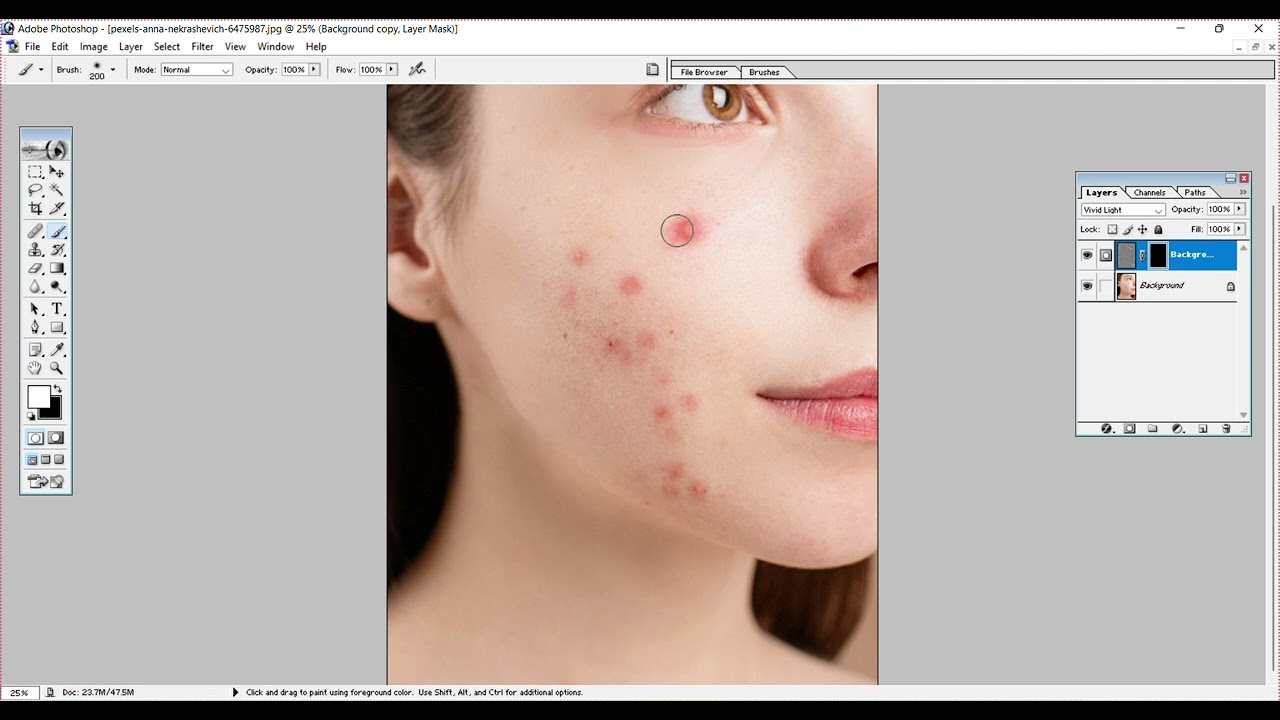Create a new layer set folder

(1153, 429)
